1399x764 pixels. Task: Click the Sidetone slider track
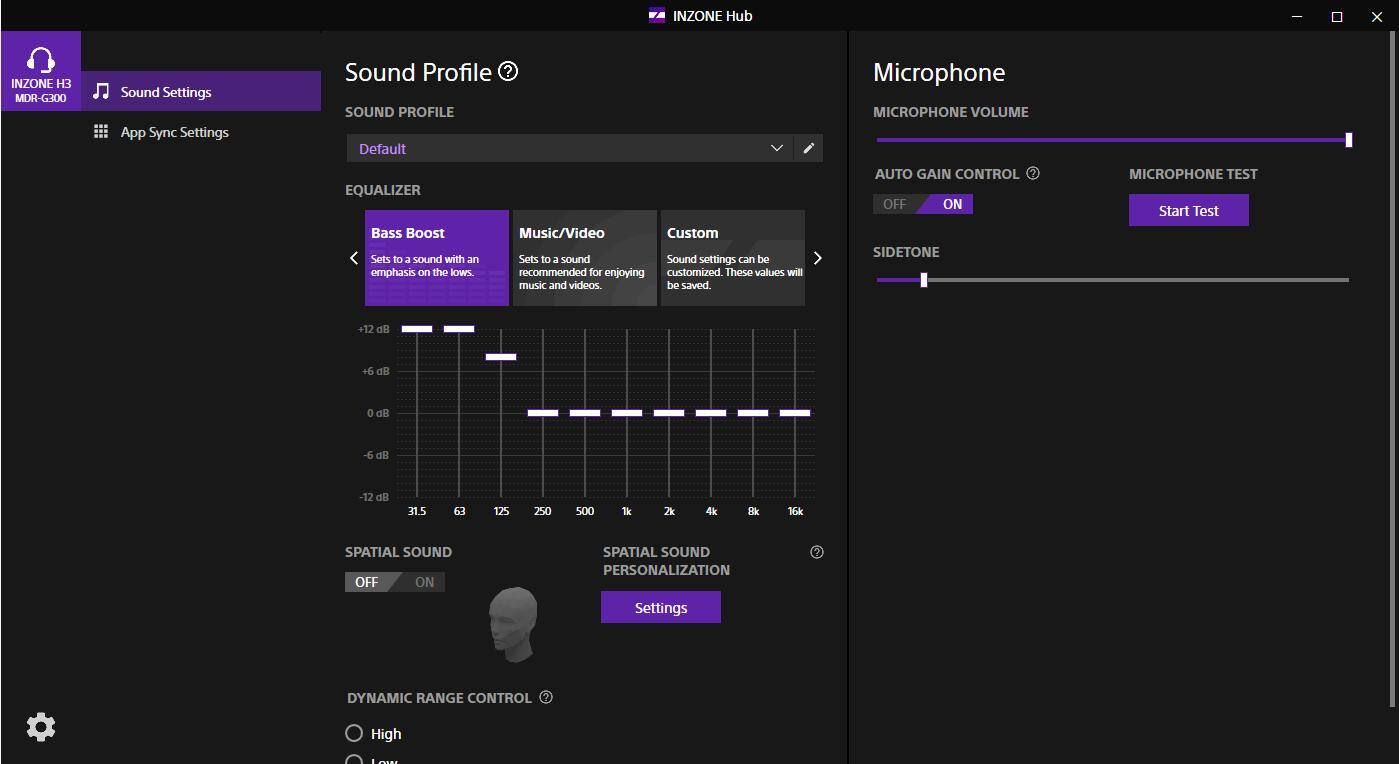point(1112,280)
